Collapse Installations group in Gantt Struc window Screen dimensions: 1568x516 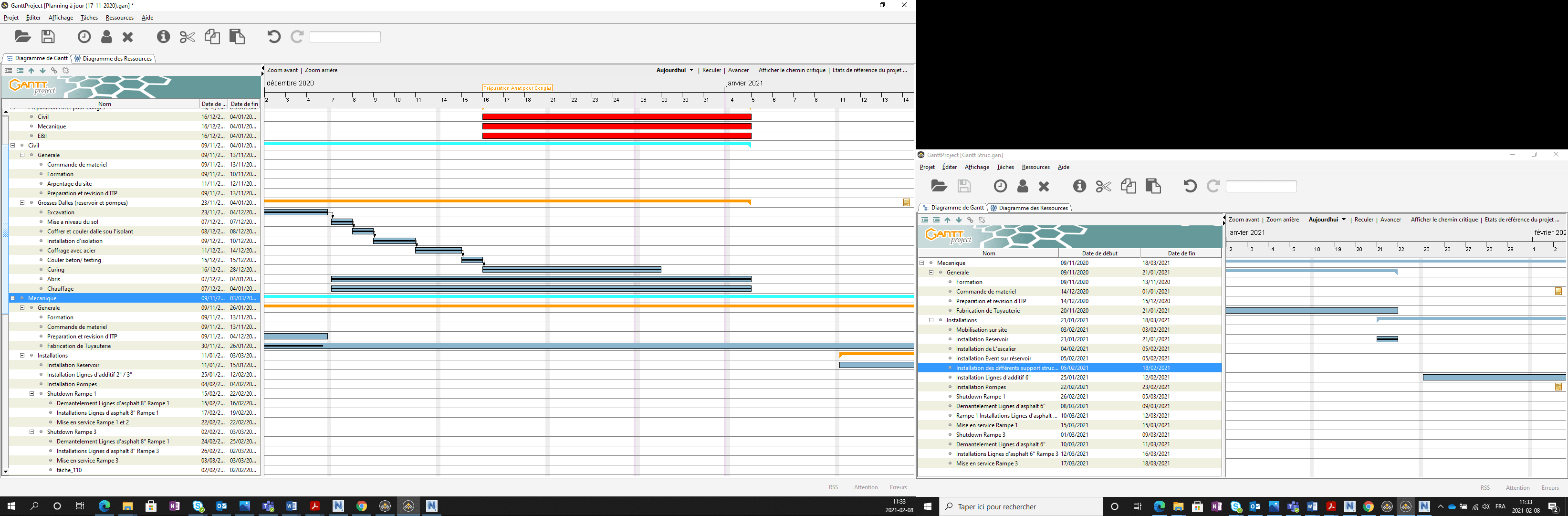(930, 320)
